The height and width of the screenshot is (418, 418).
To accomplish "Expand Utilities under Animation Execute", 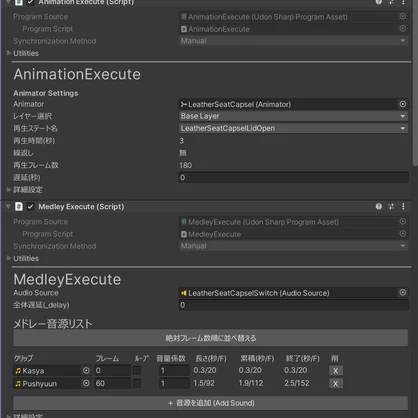I will [x=9, y=53].
